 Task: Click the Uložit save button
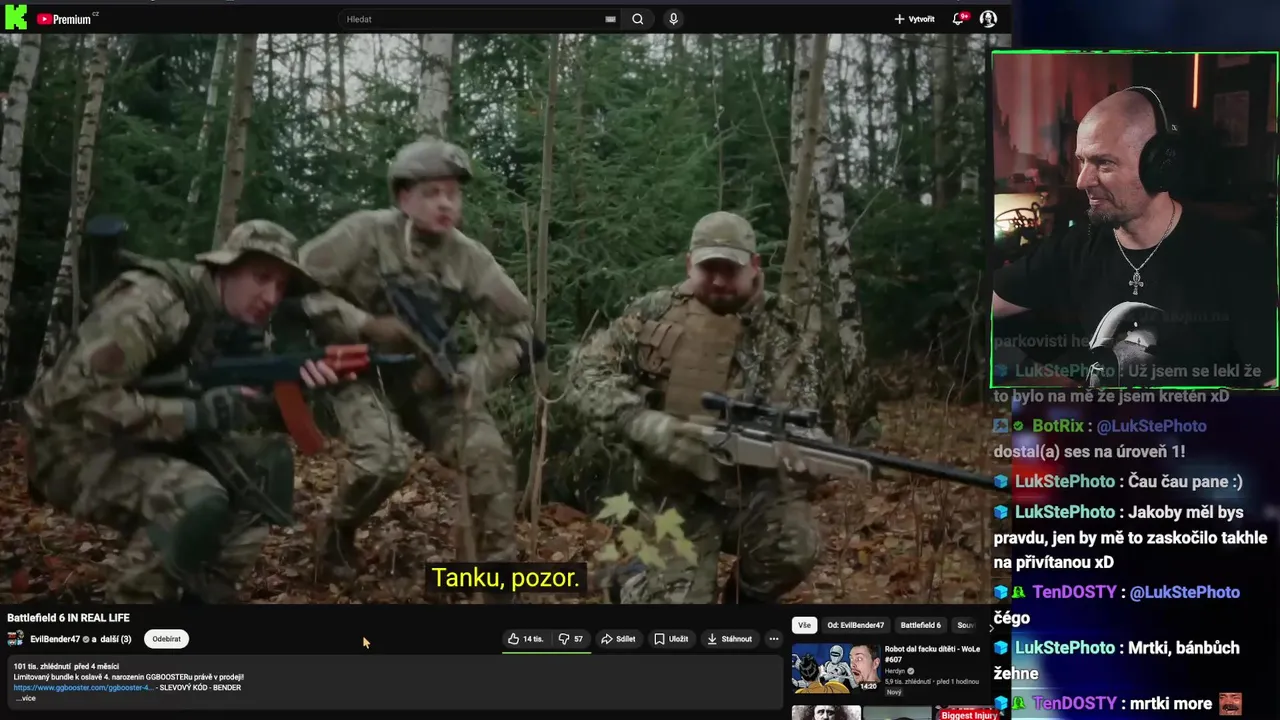[671, 639]
